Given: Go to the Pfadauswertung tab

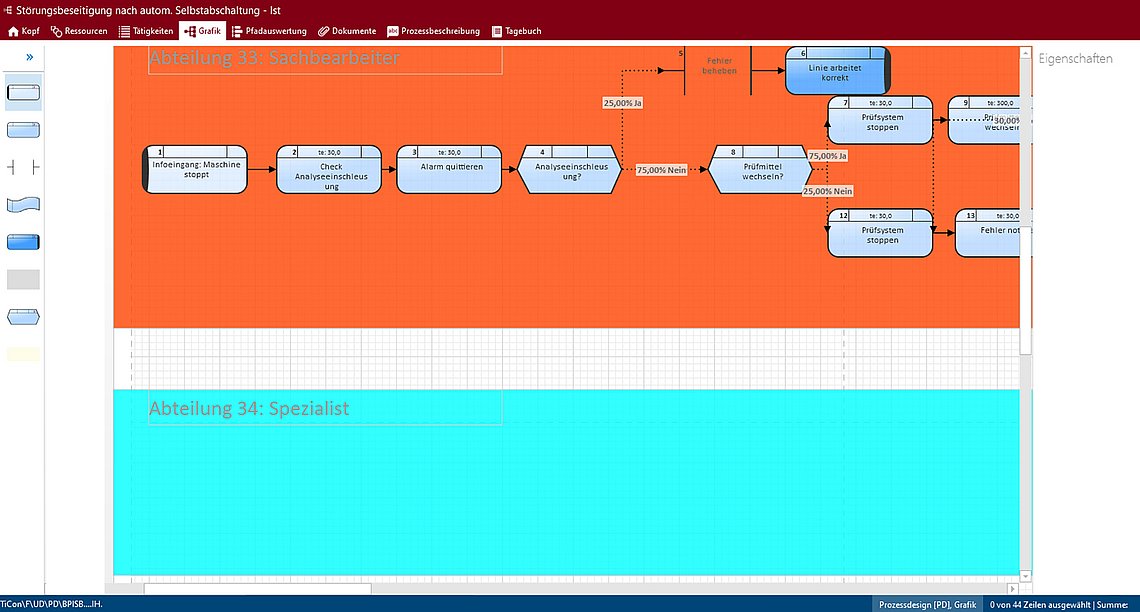Looking at the screenshot, I should 269,31.
